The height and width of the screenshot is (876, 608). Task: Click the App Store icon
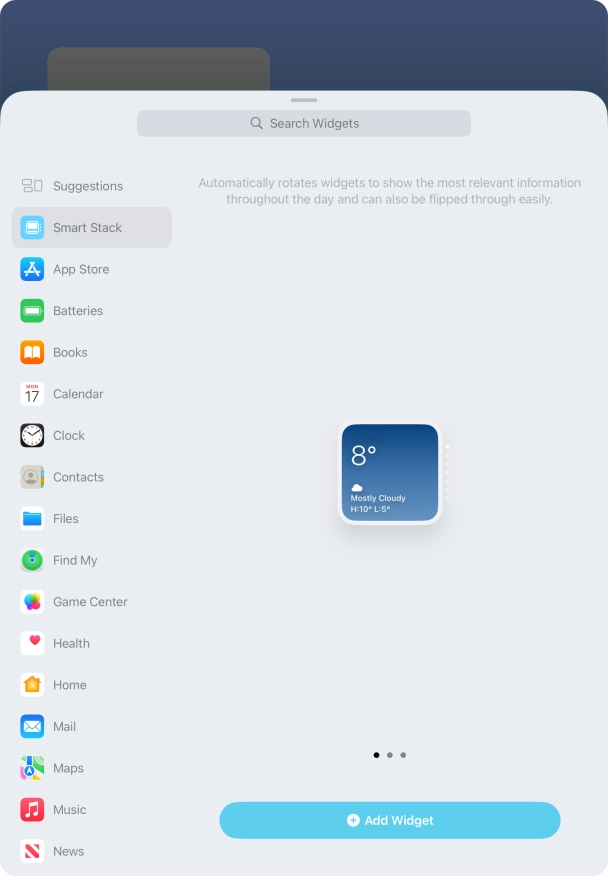tap(32, 269)
